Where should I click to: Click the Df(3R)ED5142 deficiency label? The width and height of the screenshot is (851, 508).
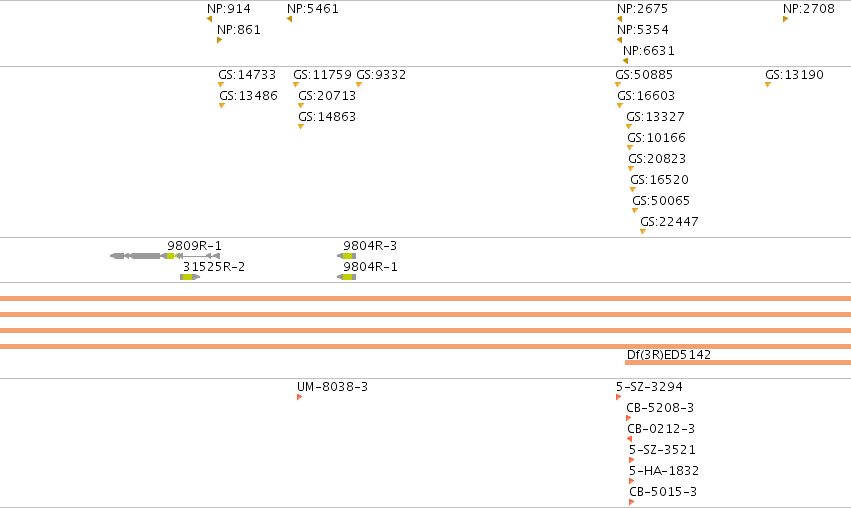click(669, 355)
